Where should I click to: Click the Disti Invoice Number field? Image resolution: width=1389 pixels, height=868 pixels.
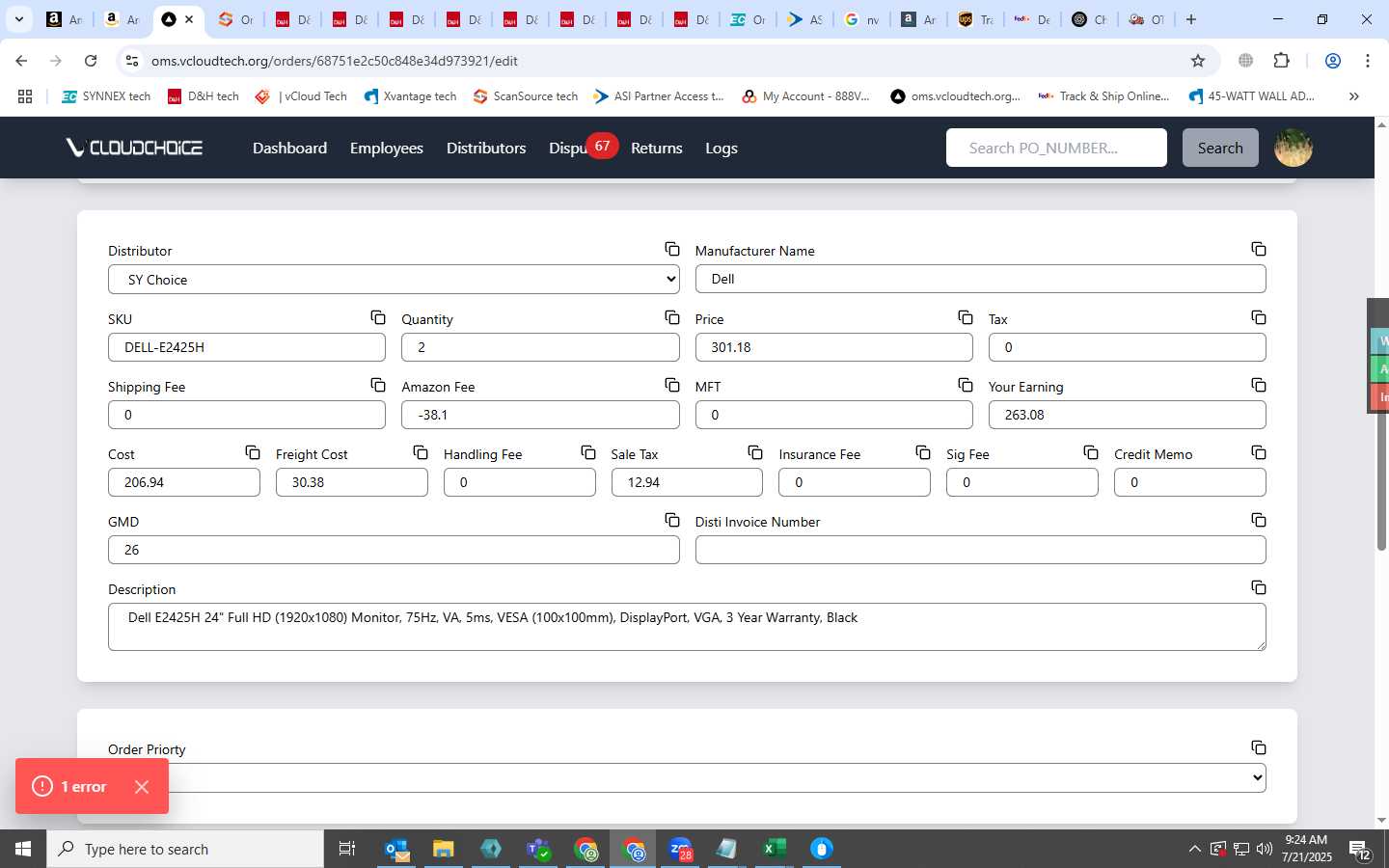pos(981,550)
